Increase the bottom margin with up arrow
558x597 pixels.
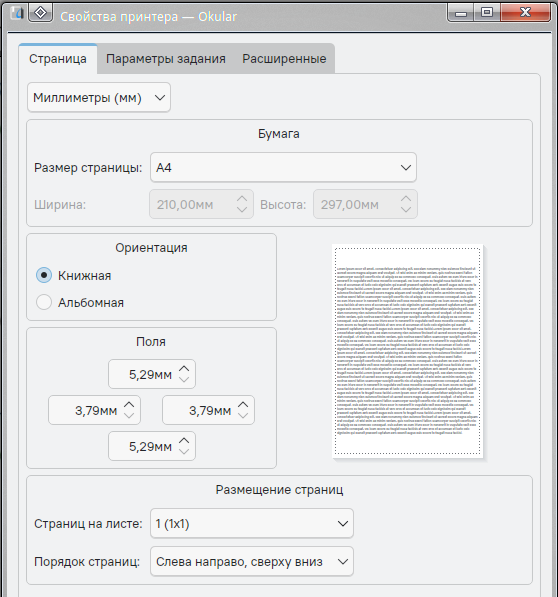point(184,441)
